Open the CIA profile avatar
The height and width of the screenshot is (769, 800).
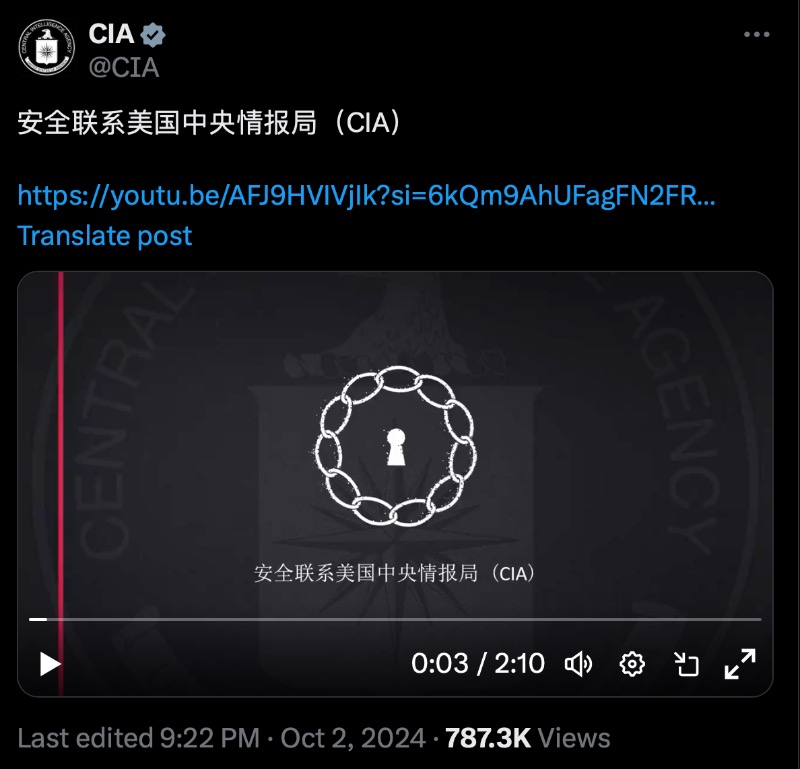pos(46,48)
